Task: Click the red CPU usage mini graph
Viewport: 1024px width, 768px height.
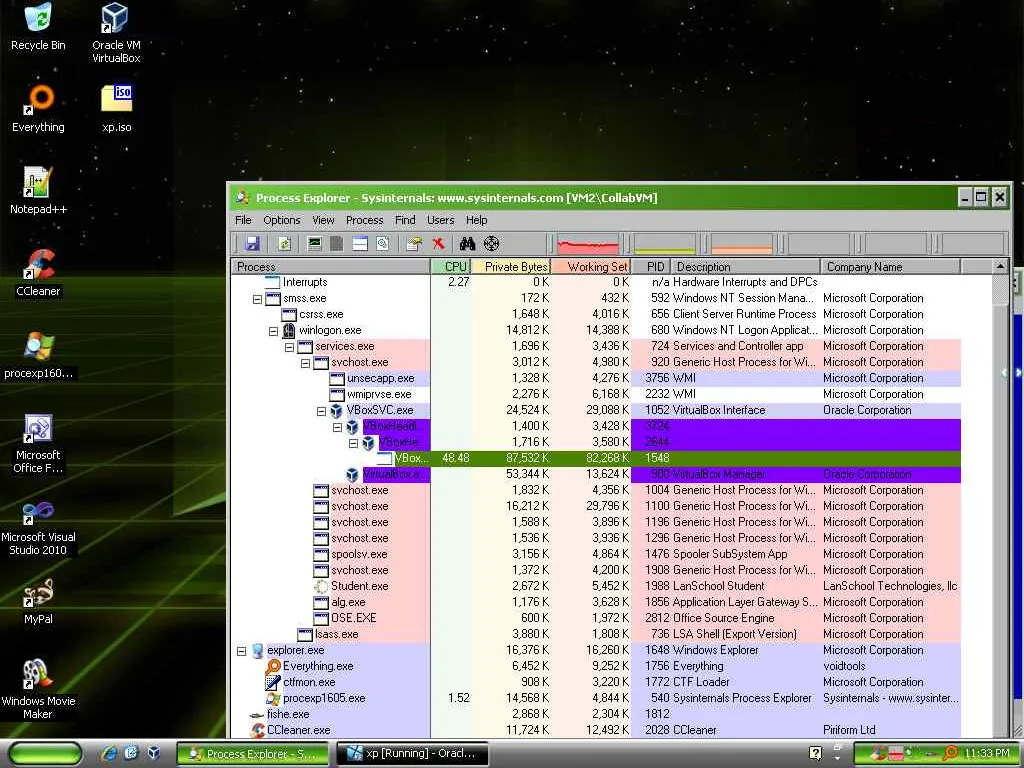Action: click(x=588, y=244)
